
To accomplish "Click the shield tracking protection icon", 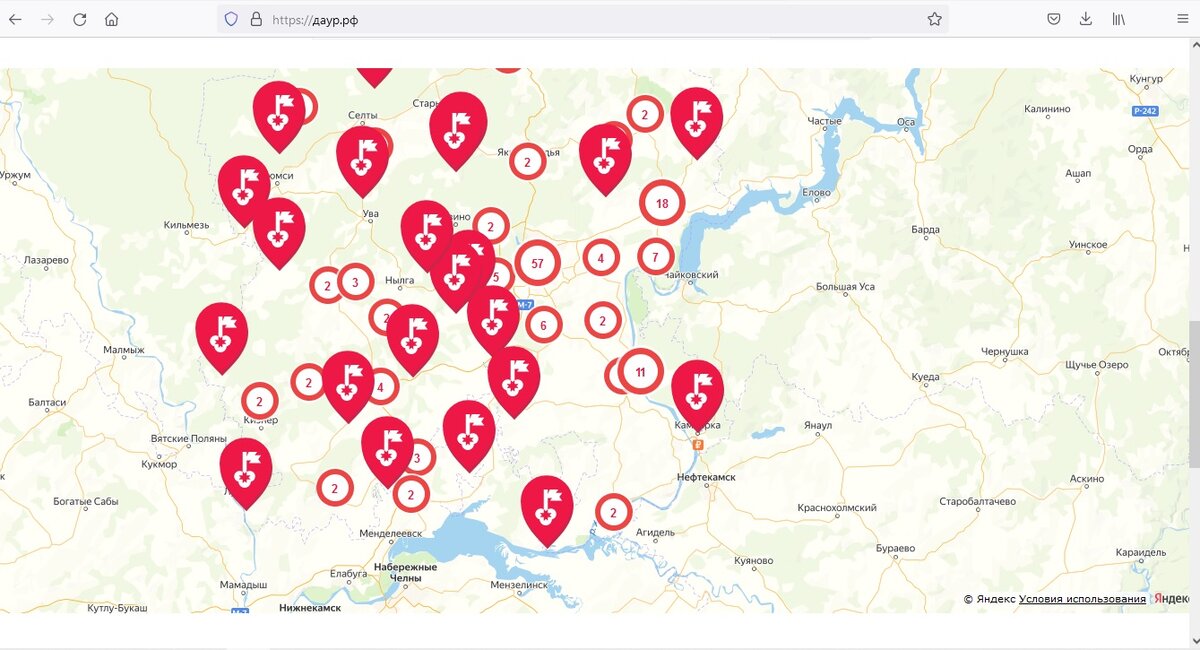I will 231,19.
